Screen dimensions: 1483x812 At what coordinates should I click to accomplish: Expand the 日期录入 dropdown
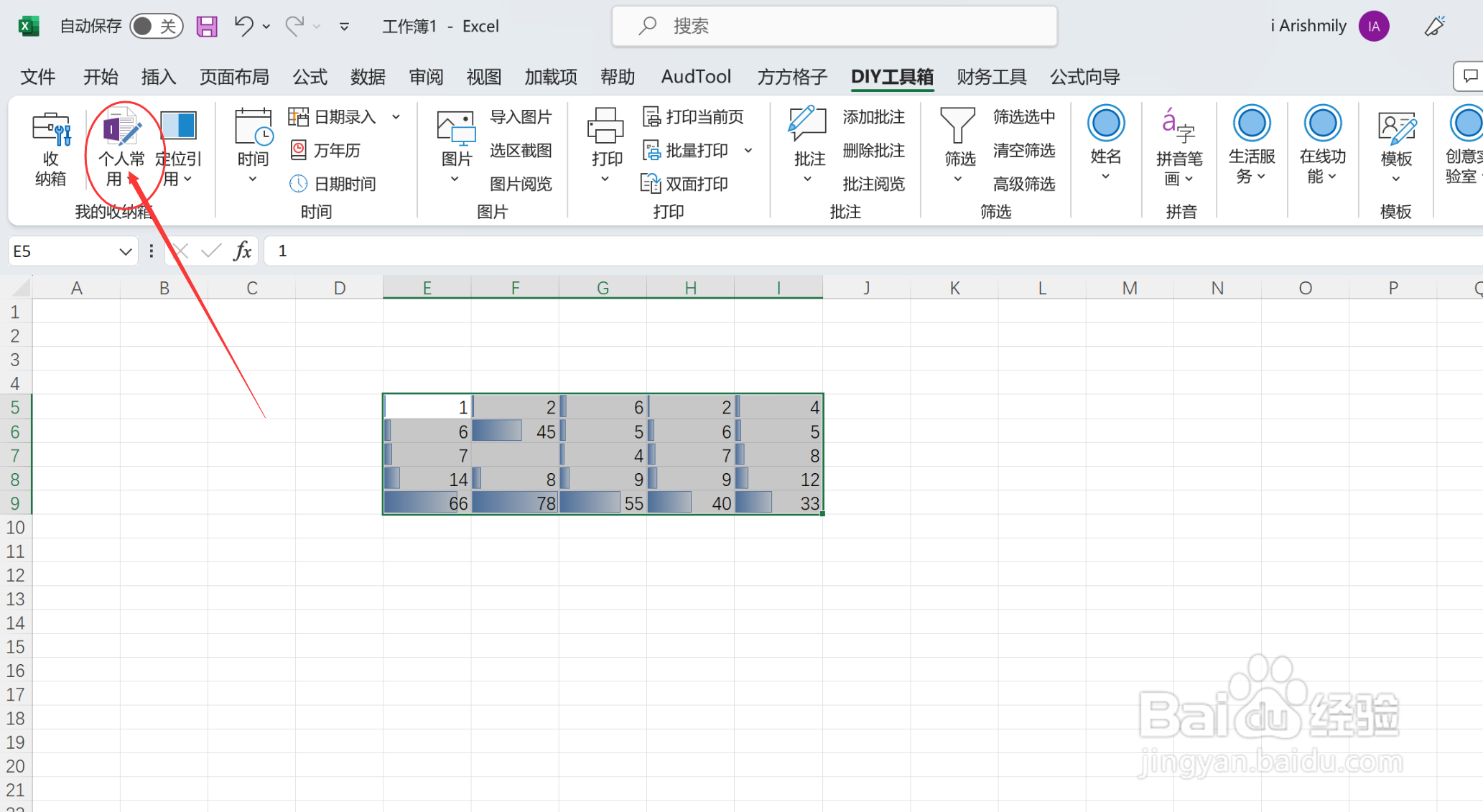click(x=396, y=116)
